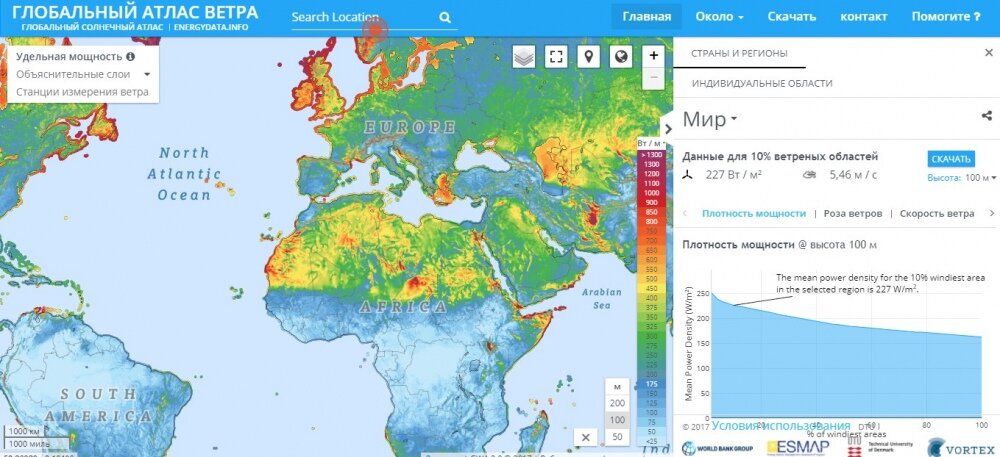Select 50 m height option
This screenshot has height=457, width=1000.
(x=617, y=437)
